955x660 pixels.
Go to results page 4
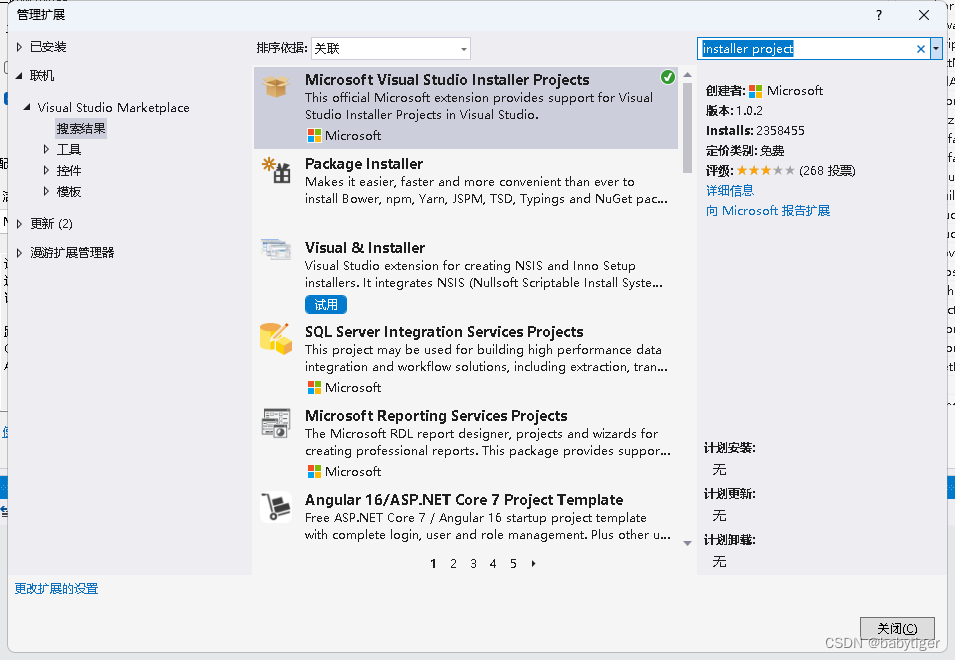point(493,564)
